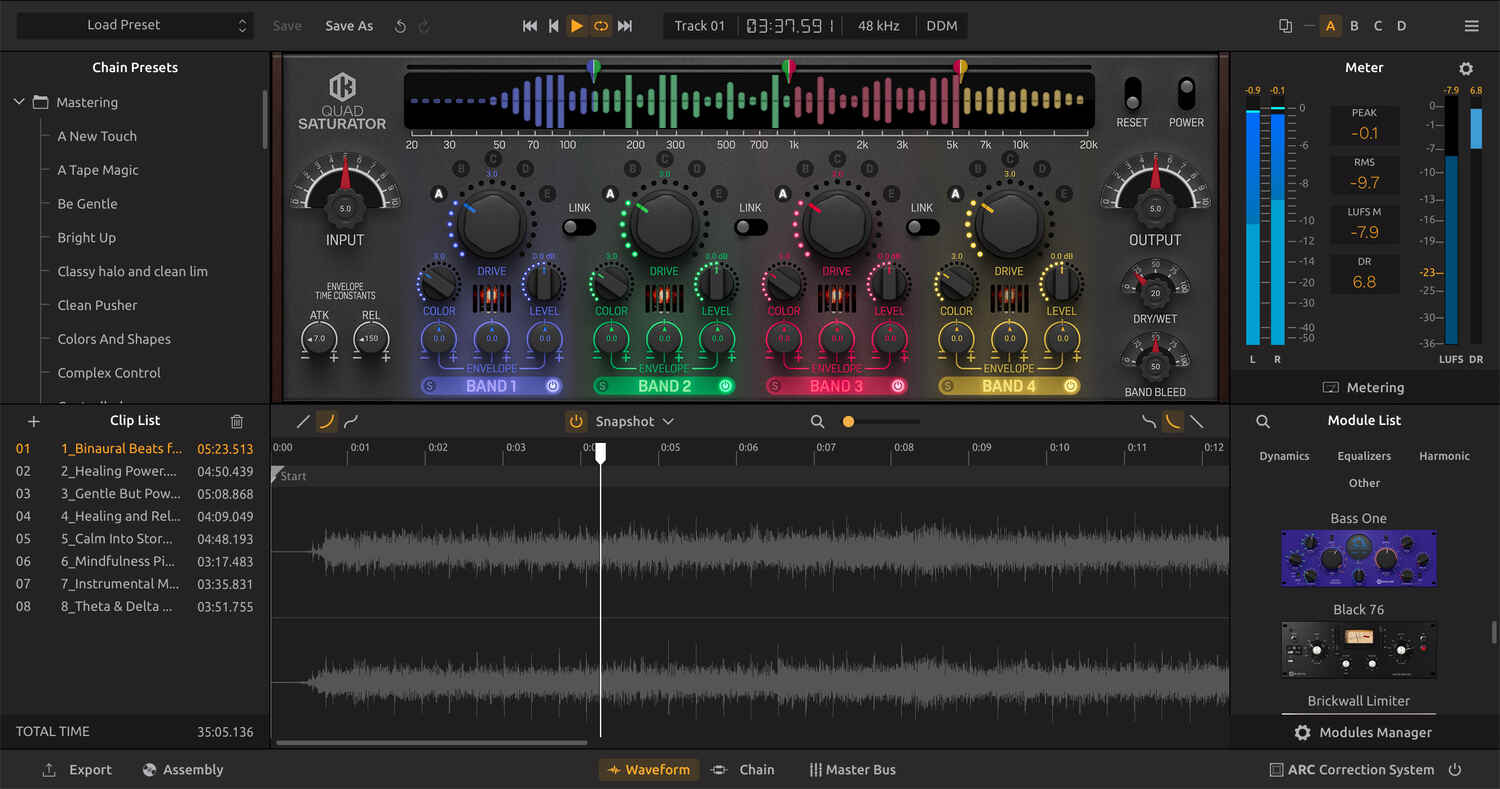
Task: Open the hamburger menu at top right
Action: click(1471, 26)
